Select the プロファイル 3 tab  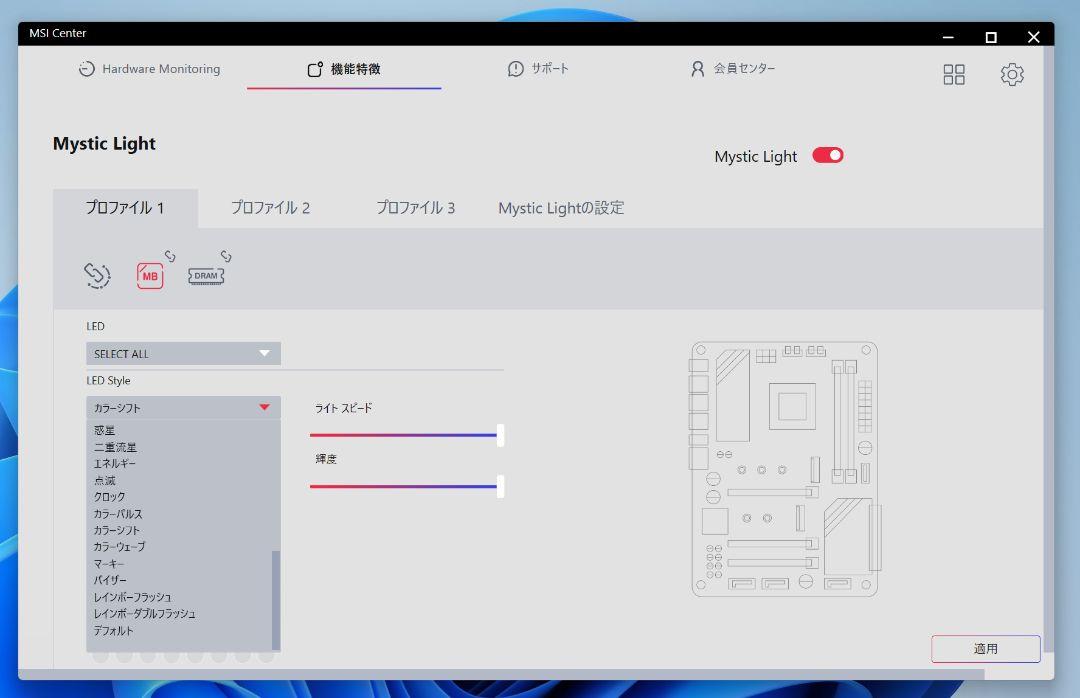(416, 208)
